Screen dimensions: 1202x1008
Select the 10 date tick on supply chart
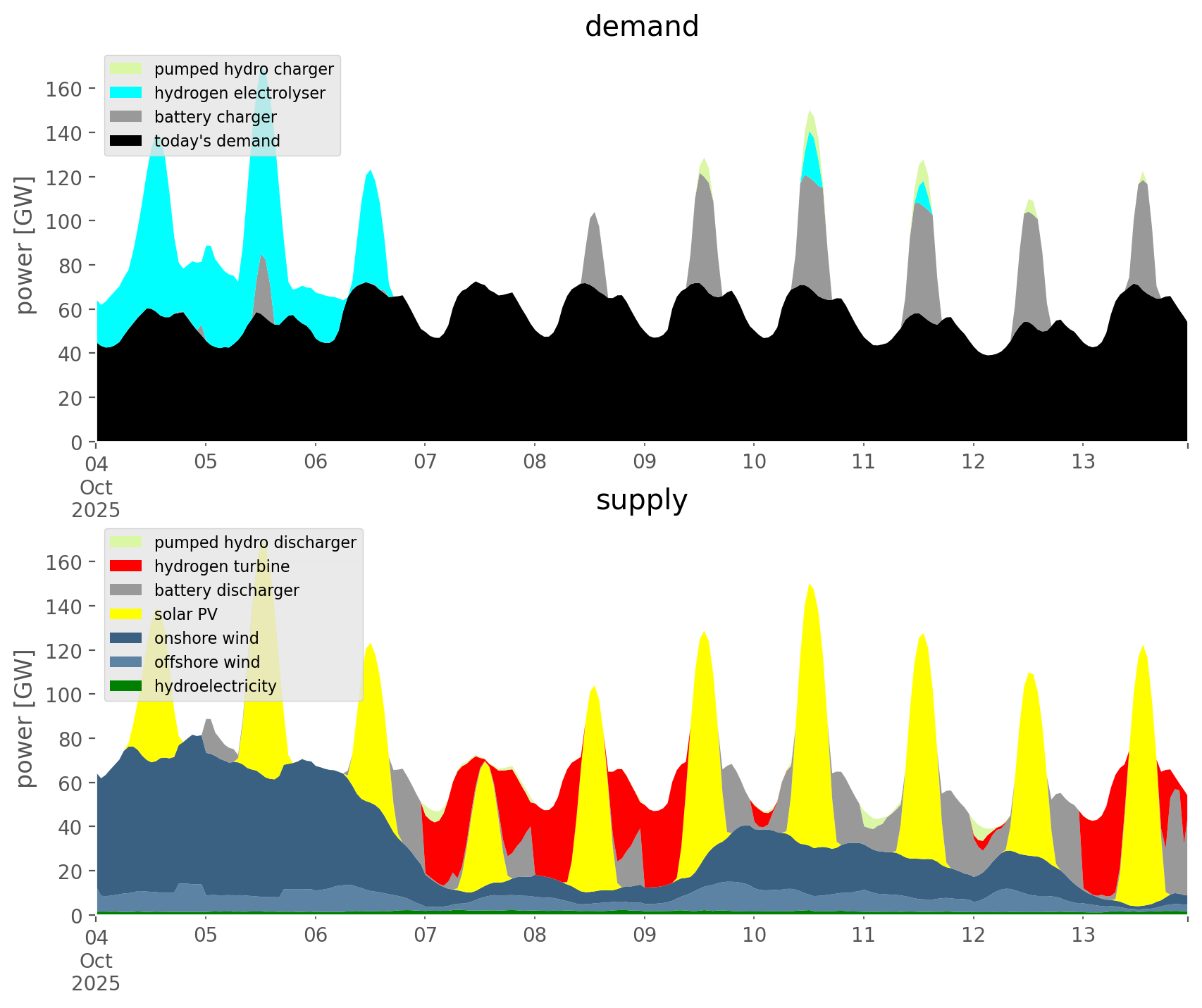point(754,935)
